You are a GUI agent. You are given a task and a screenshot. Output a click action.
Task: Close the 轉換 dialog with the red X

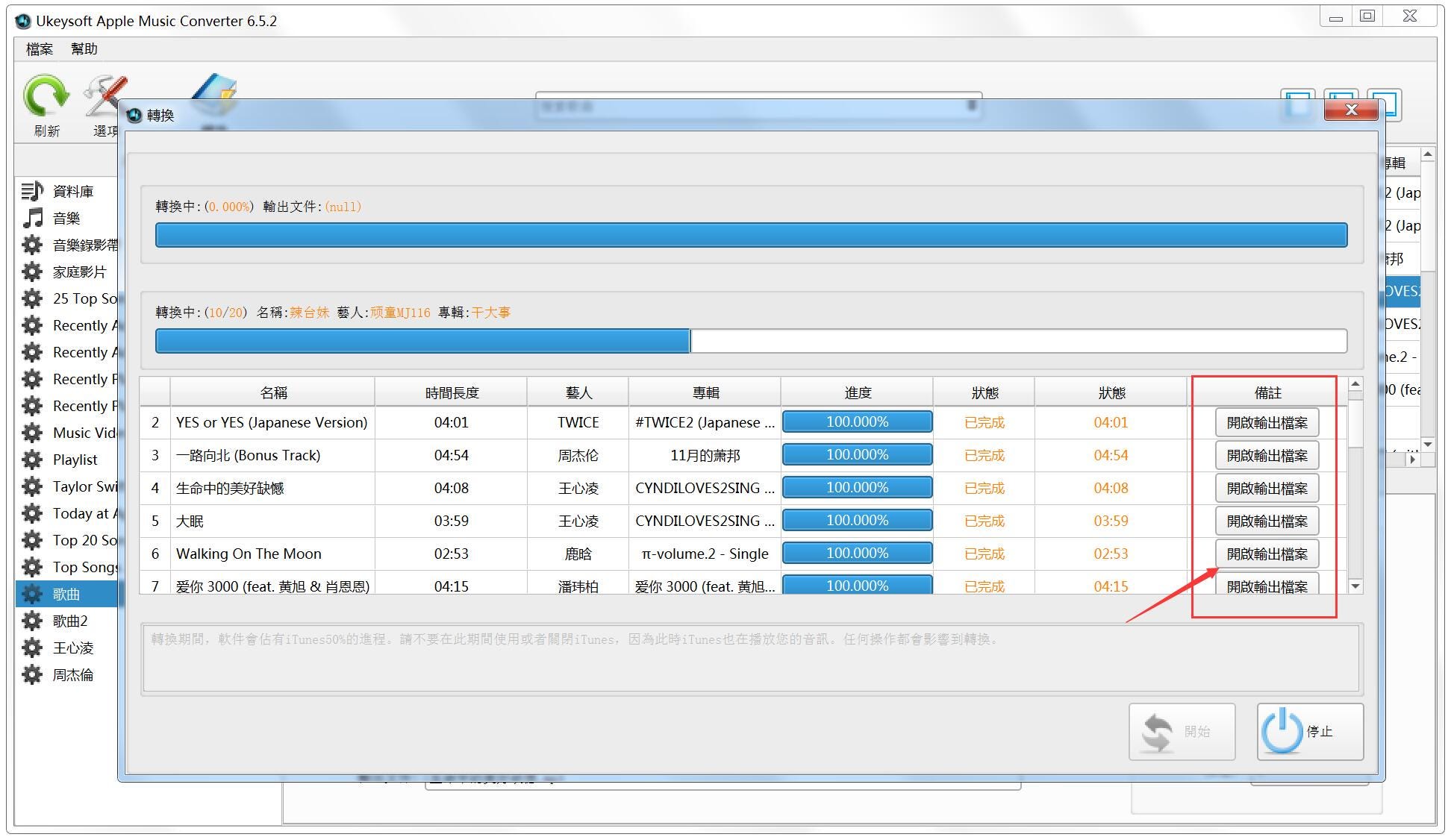pos(1351,110)
